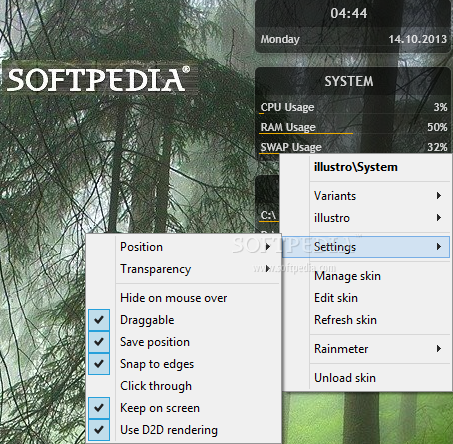Toggle the Save position option
The image size is (453, 444).
(183, 342)
